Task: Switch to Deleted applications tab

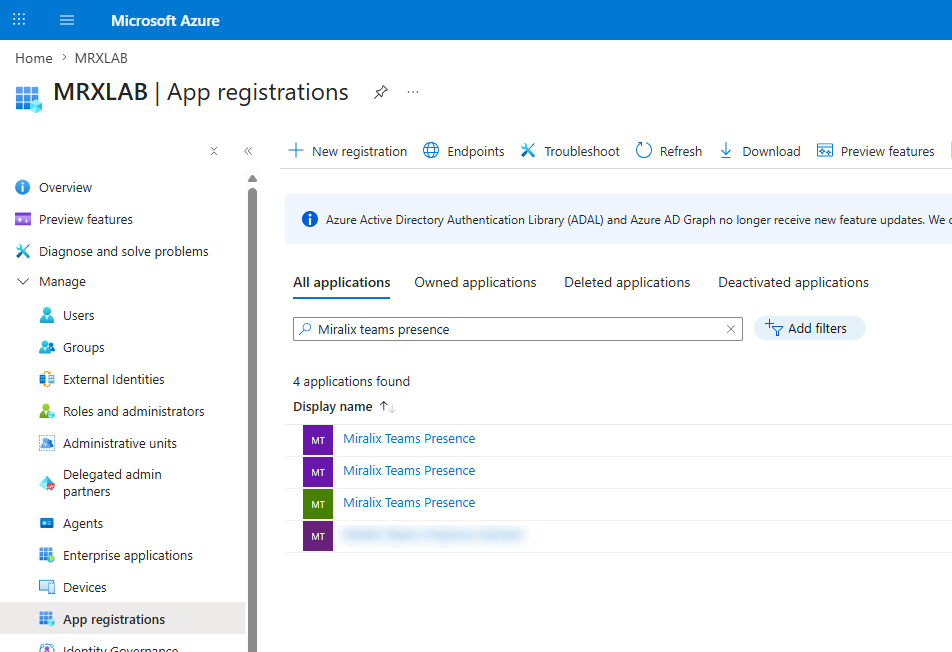Action: coord(627,283)
